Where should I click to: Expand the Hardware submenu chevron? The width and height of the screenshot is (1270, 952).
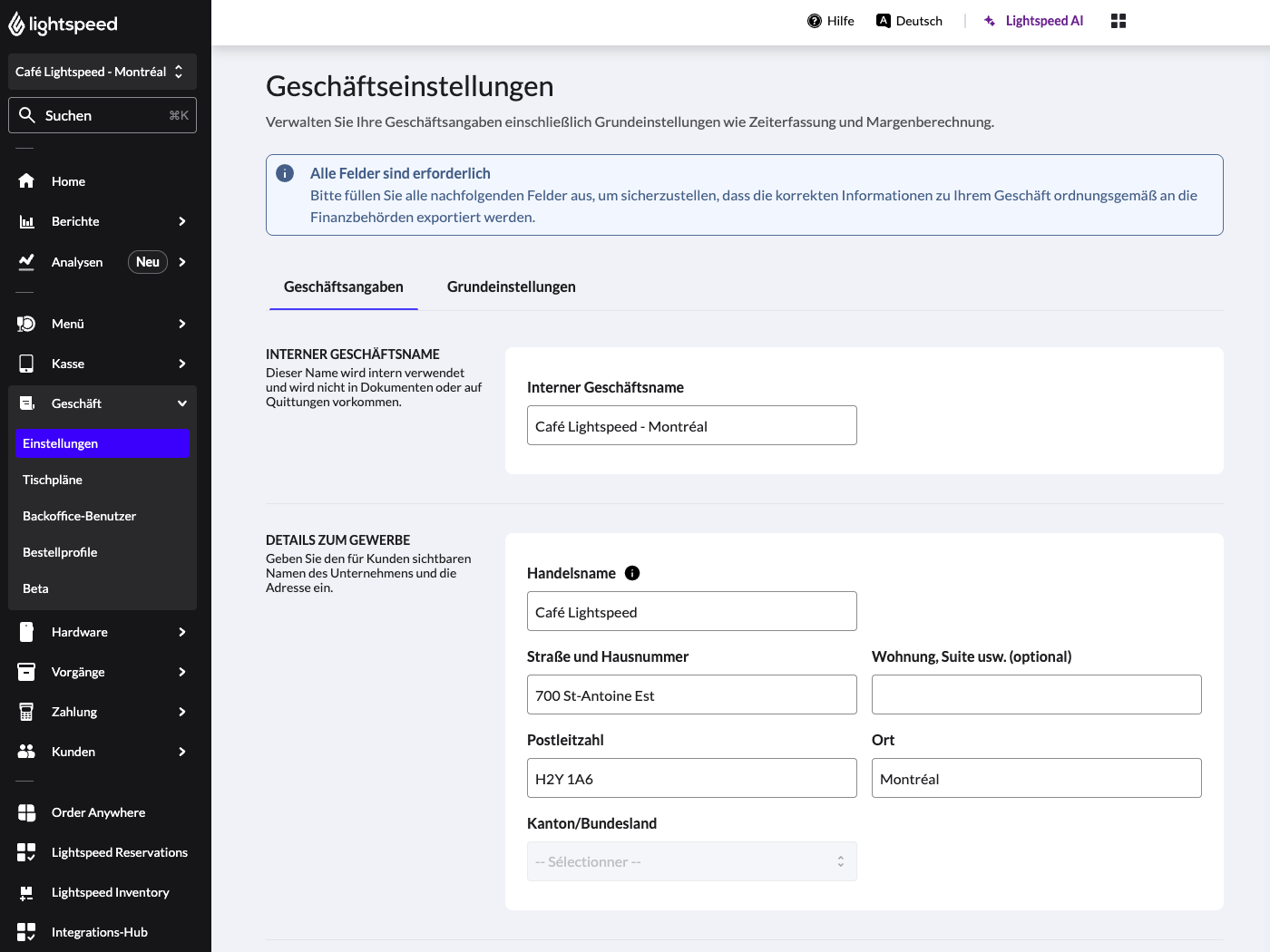[182, 632]
